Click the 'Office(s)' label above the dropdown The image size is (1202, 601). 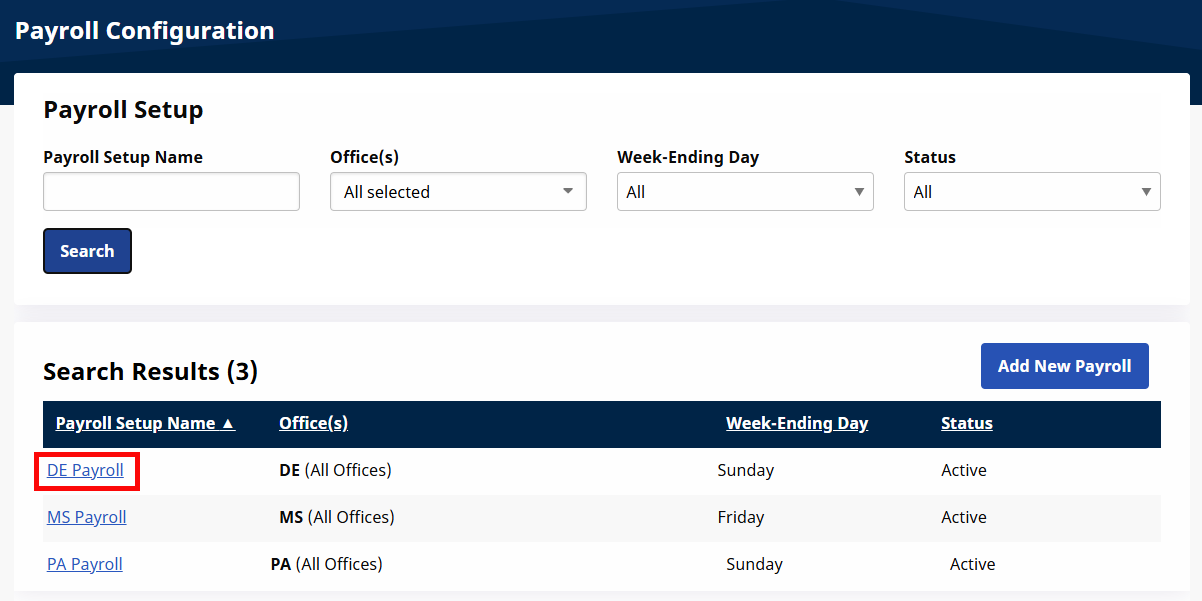click(364, 157)
